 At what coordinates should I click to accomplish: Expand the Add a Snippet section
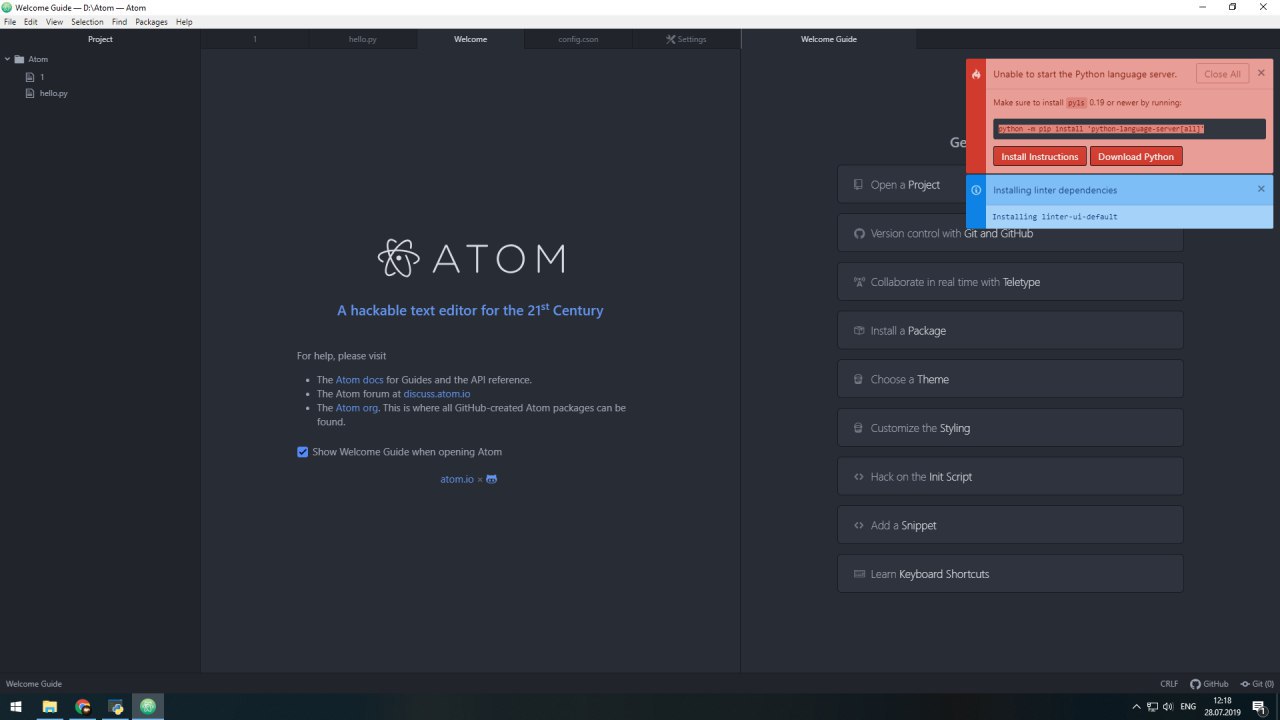[x=1010, y=525]
